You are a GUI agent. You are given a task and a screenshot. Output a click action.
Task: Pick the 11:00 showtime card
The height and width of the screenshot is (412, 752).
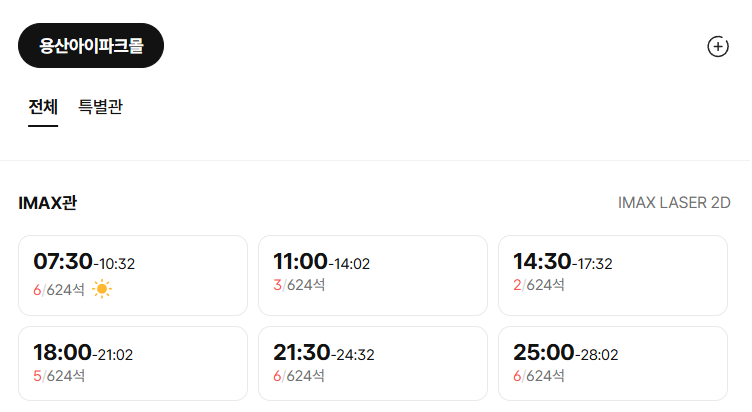[373, 275]
